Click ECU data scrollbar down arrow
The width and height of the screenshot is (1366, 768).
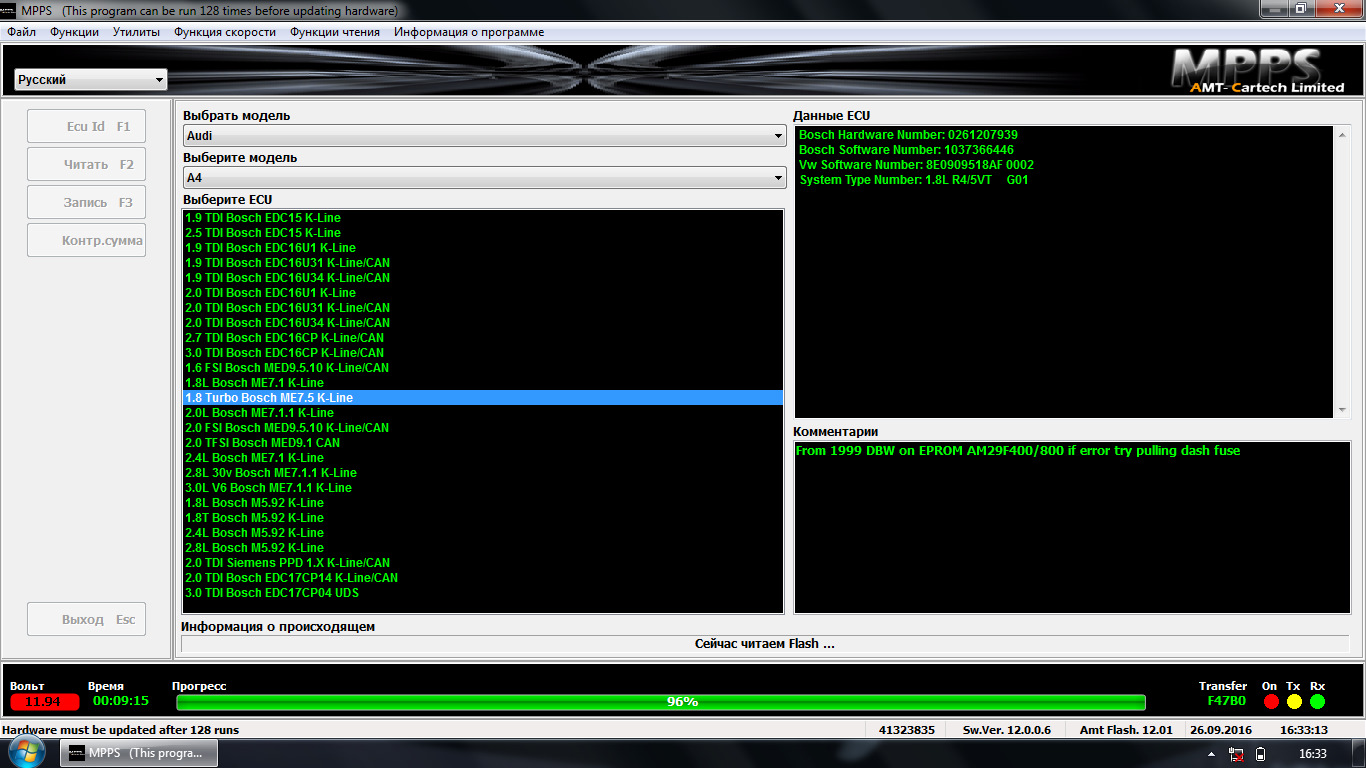point(1341,410)
